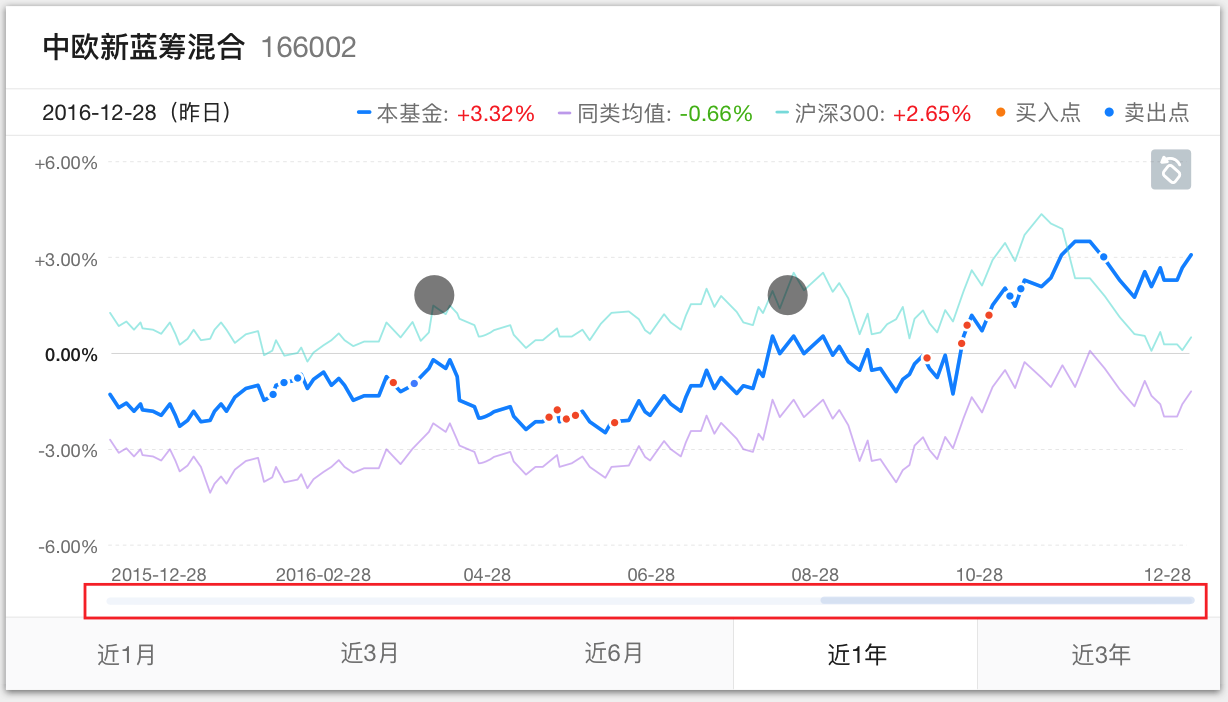Switch to the 近3月 tab

click(370, 654)
